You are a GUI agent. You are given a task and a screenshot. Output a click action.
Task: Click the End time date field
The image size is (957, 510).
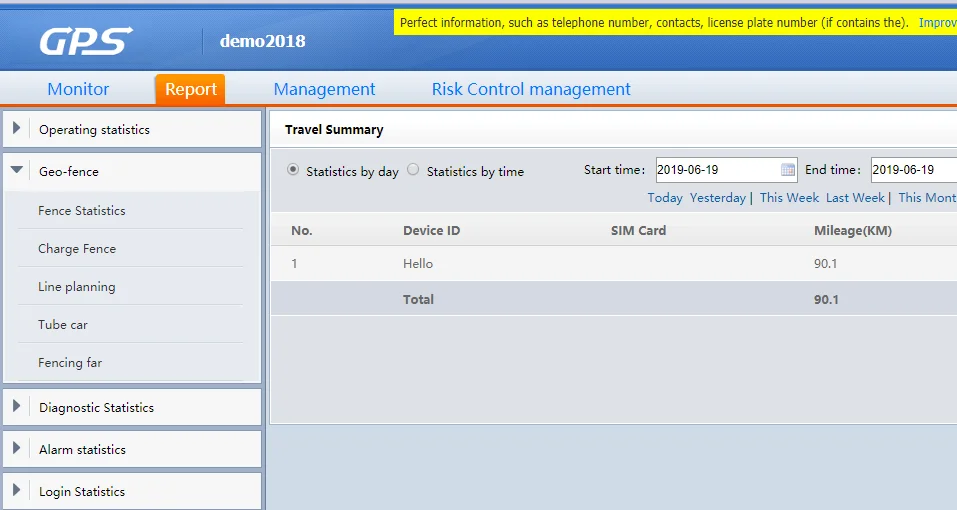(912, 170)
